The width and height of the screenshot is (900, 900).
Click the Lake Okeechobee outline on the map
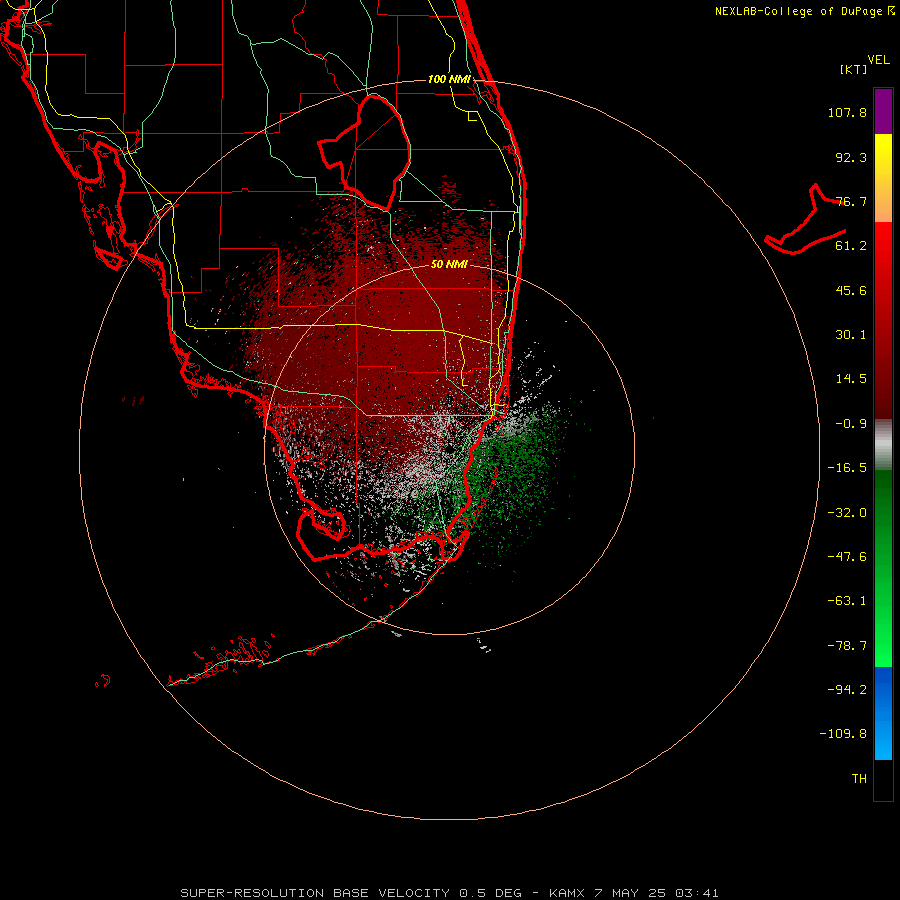pyautogui.click(x=366, y=151)
